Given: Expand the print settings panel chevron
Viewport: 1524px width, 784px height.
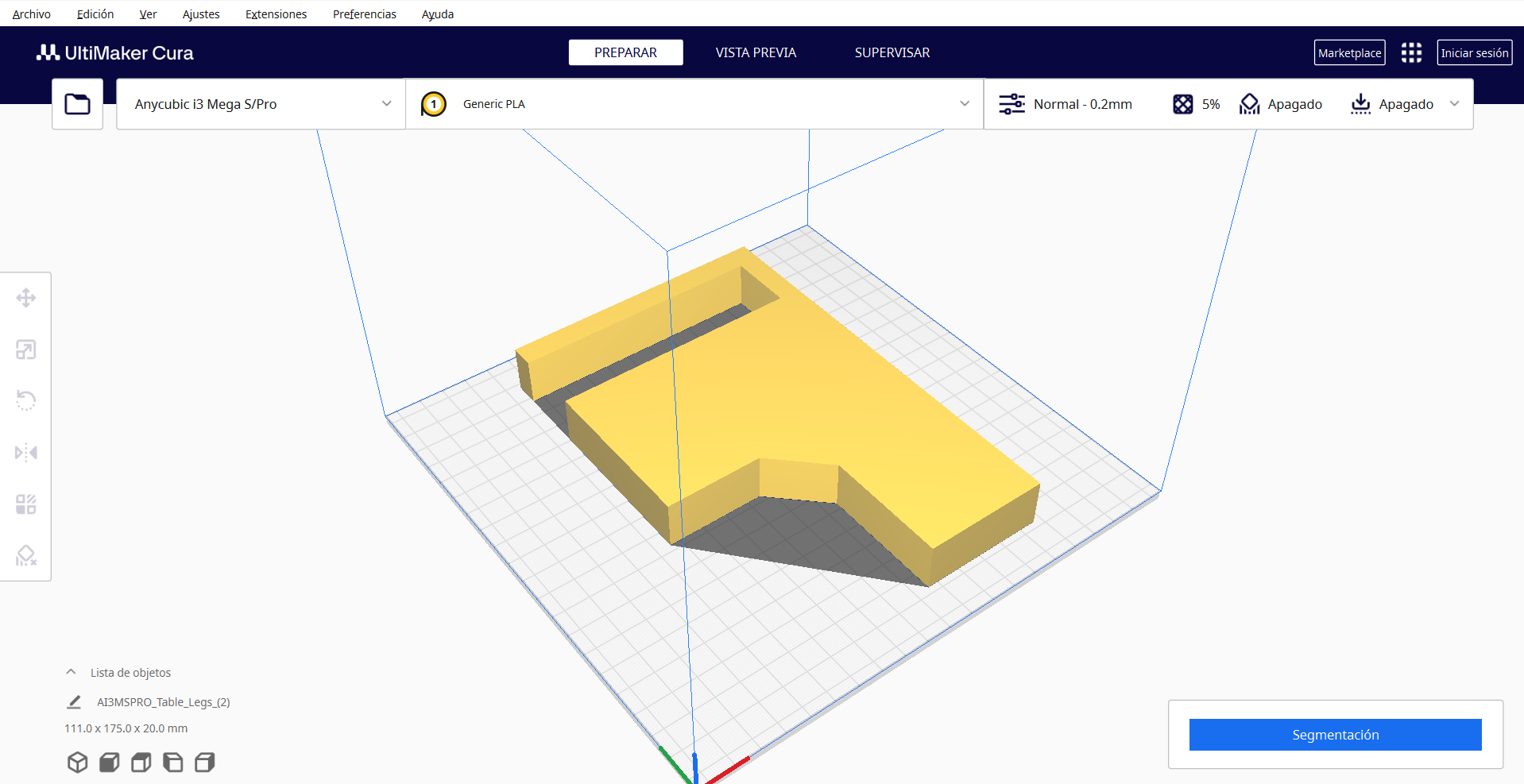Looking at the screenshot, I should coord(1455,104).
